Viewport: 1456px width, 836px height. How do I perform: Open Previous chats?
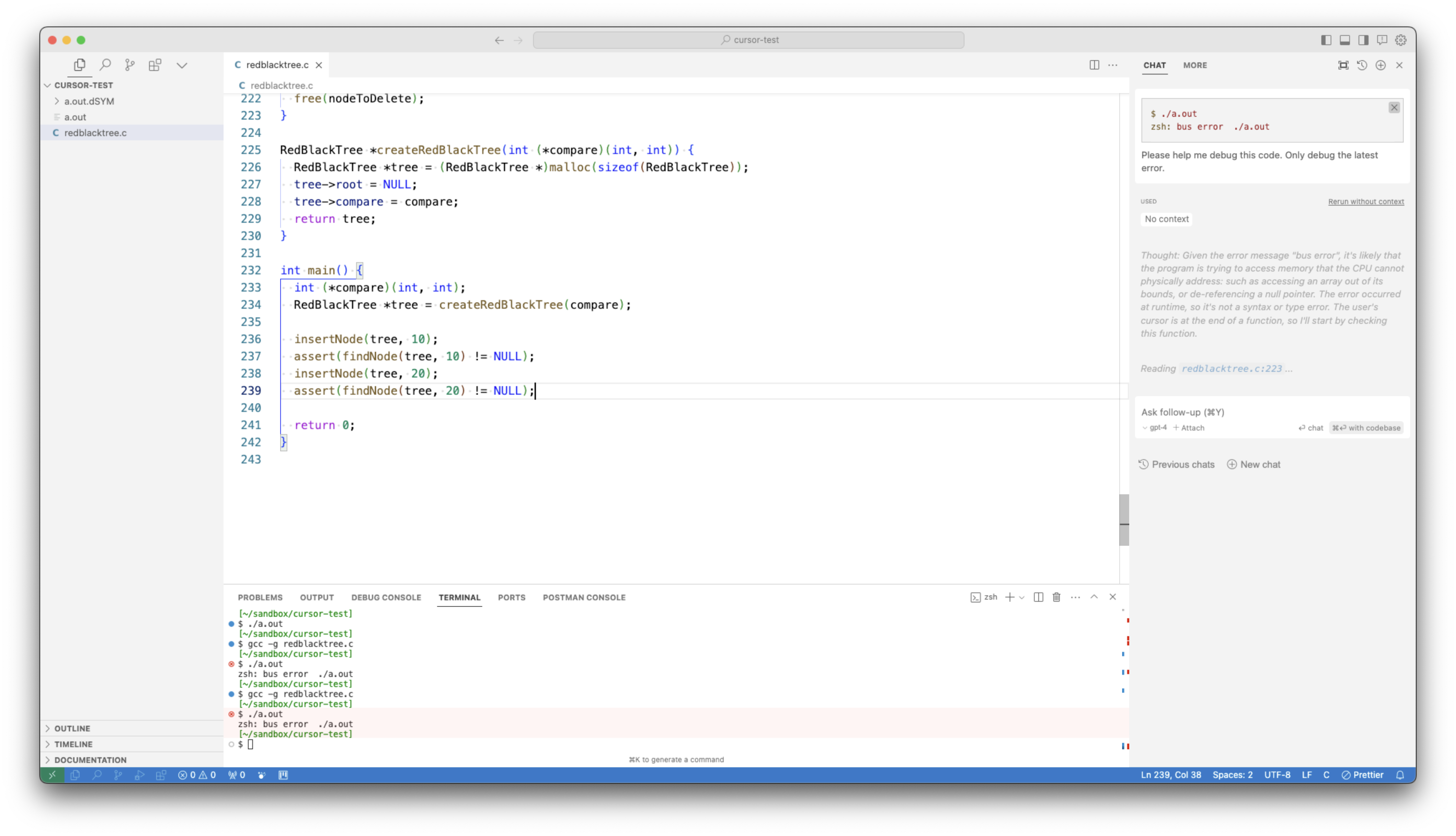[1177, 465]
